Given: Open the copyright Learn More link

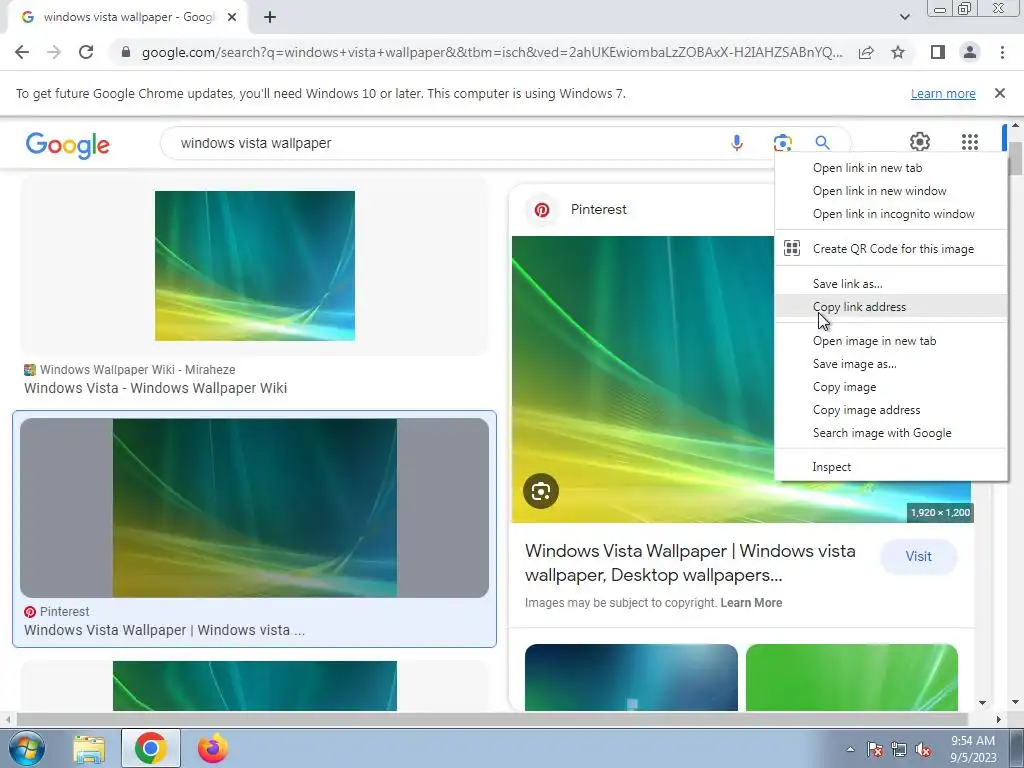Looking at the screenshot, I should [751, 603].
